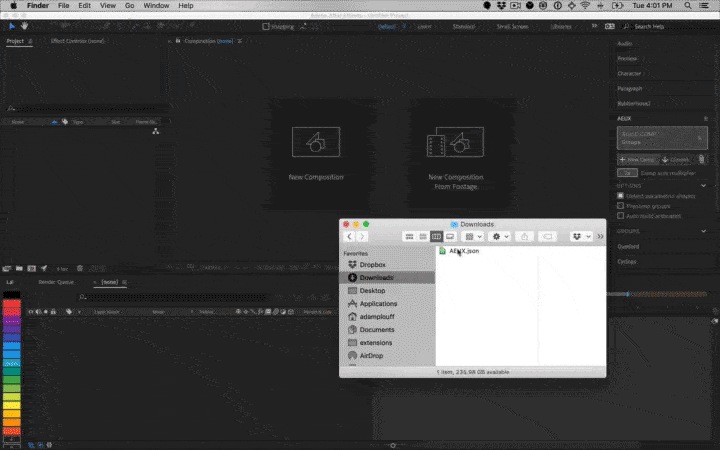
Task: Click the Finder edit tags button
Action: click(547, 236)
